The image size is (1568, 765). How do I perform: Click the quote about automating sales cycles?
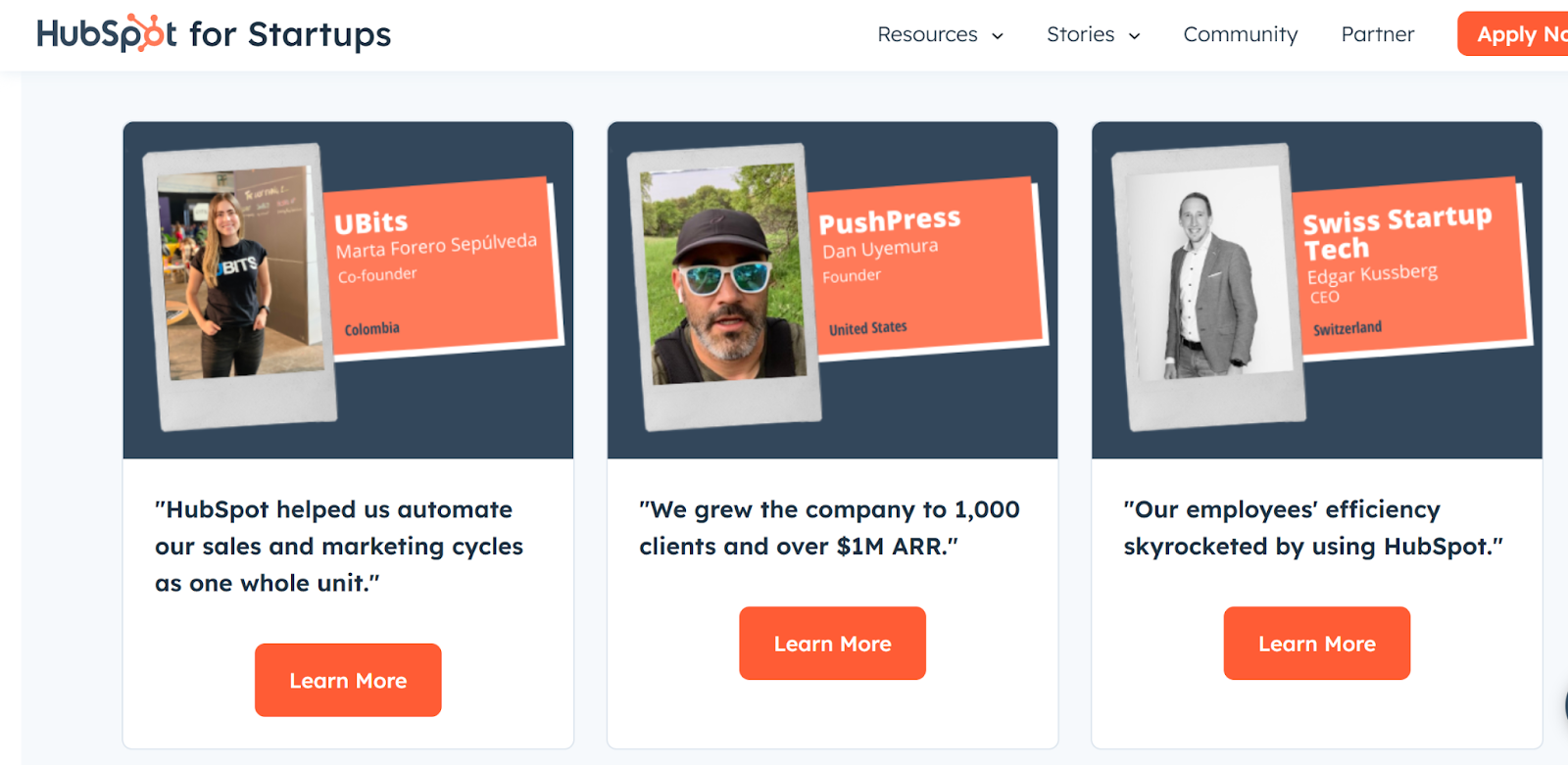[x=339, y=547]
